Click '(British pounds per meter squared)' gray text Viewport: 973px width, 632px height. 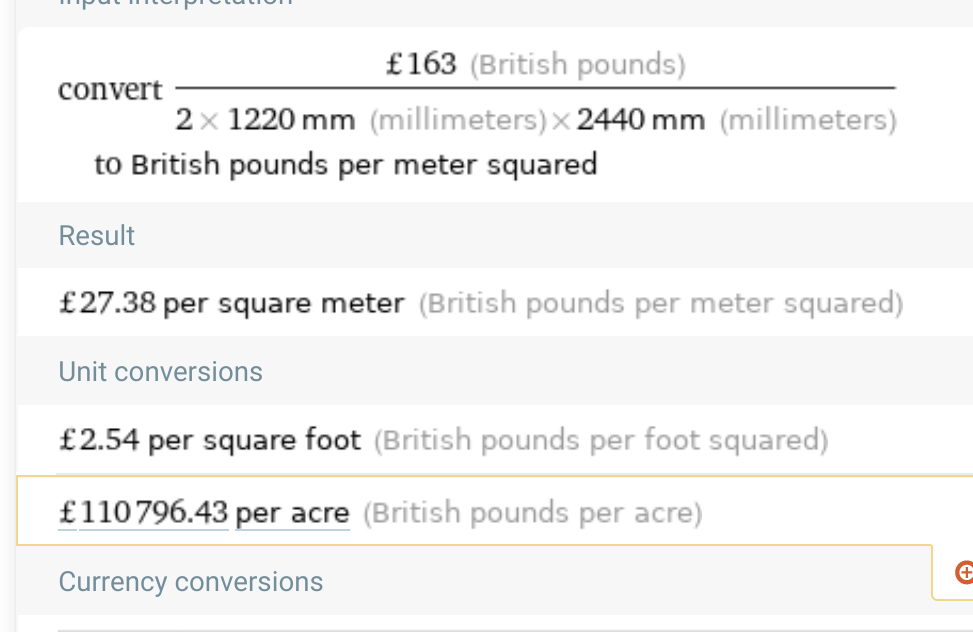click(x=661, y=304)
